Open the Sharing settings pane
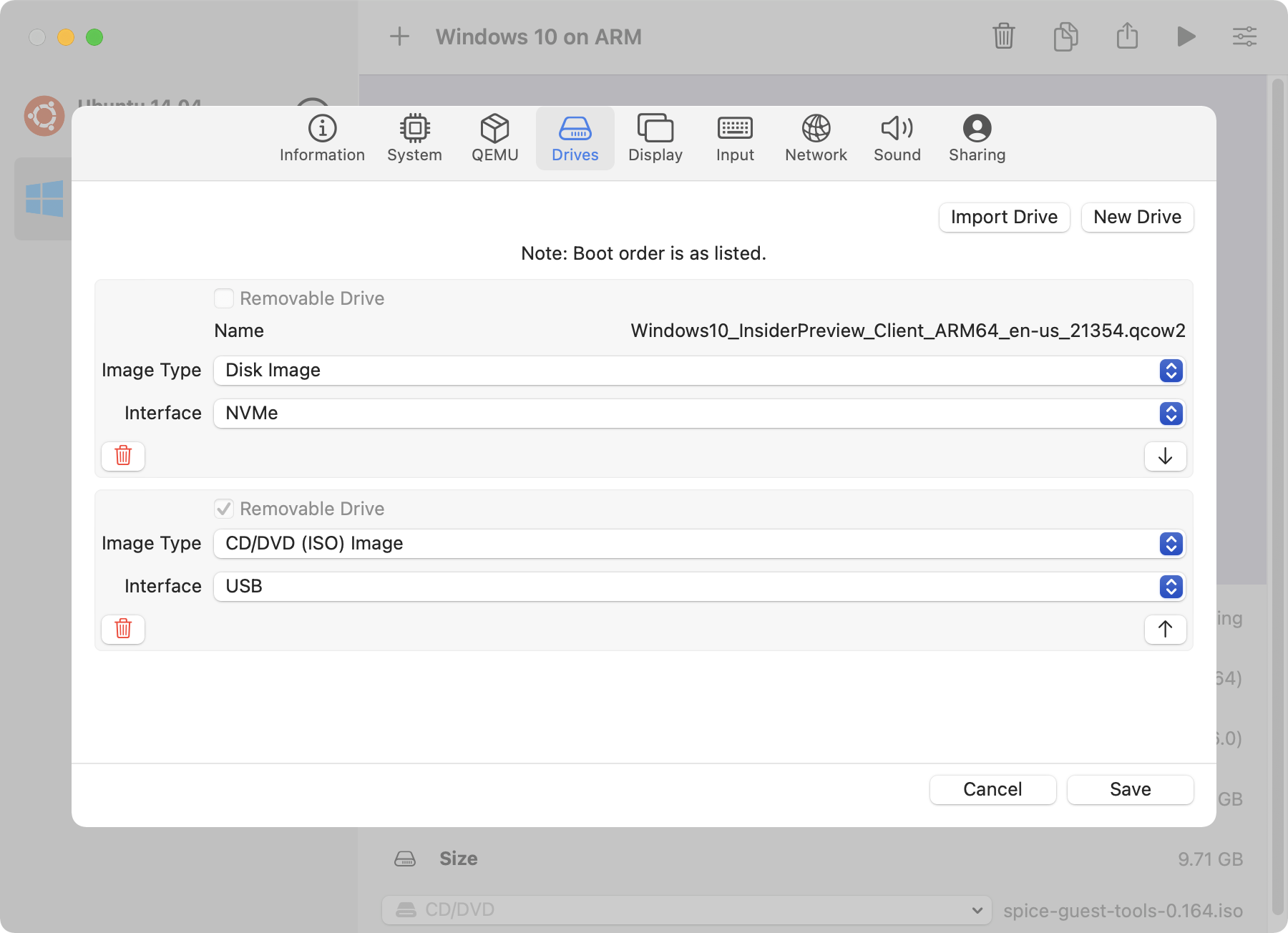Image resolution: width=1288 pixels, height=933 pixels. pos(977,138)
